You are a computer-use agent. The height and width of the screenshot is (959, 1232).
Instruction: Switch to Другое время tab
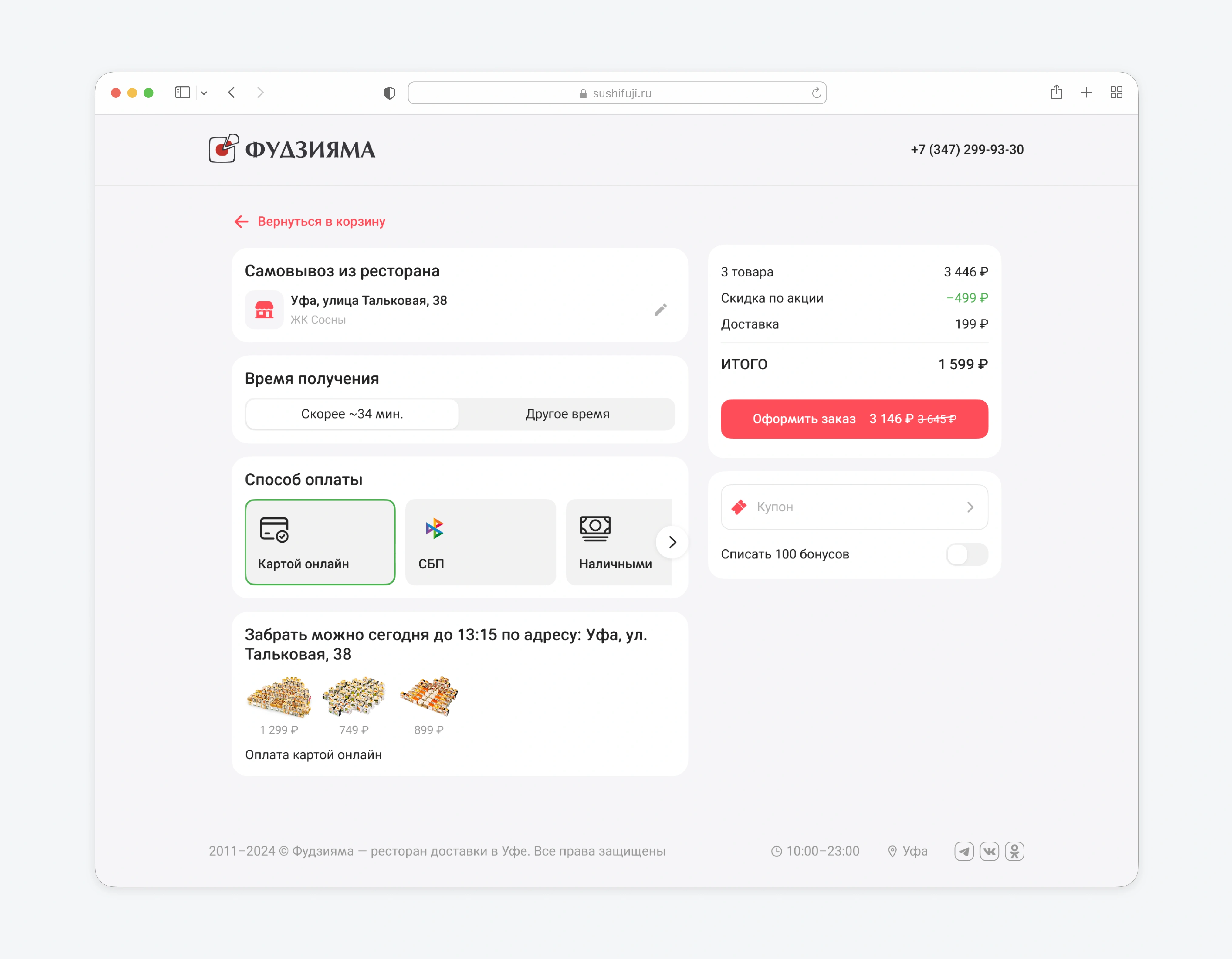tap(567, 414)
